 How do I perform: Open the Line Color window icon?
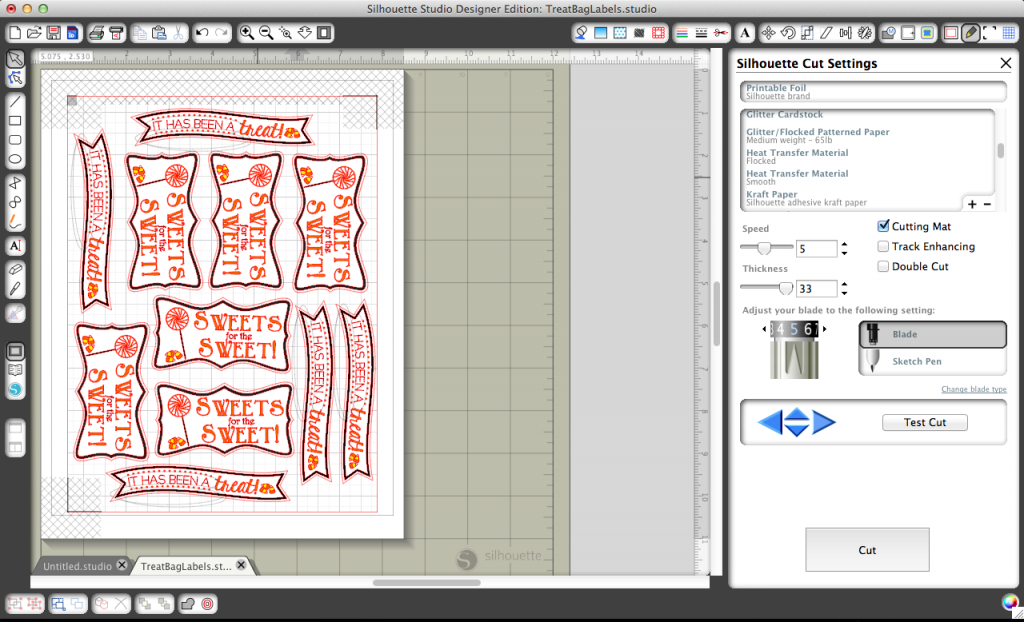[681, 33]
